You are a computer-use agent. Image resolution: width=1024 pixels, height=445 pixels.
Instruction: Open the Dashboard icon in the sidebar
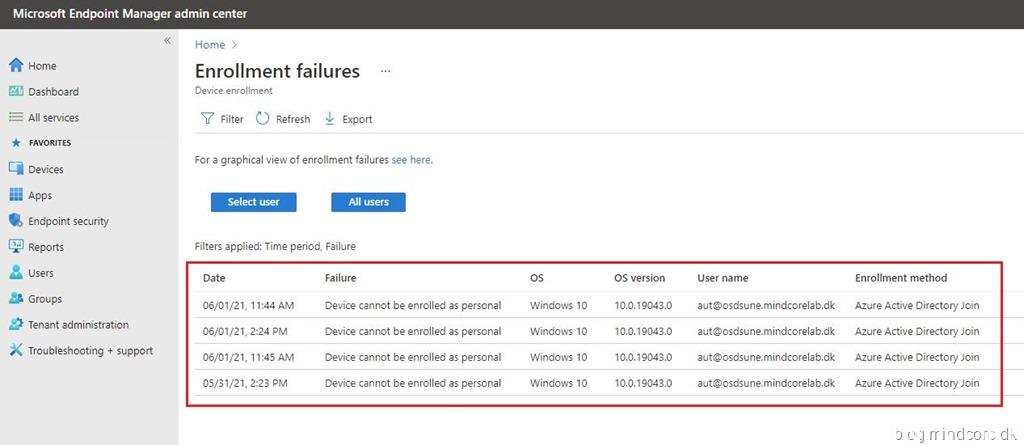16,92
